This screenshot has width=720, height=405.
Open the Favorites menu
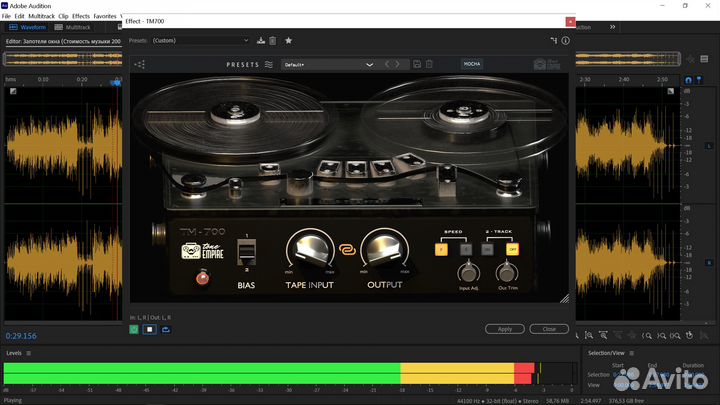tap(105, 16)
